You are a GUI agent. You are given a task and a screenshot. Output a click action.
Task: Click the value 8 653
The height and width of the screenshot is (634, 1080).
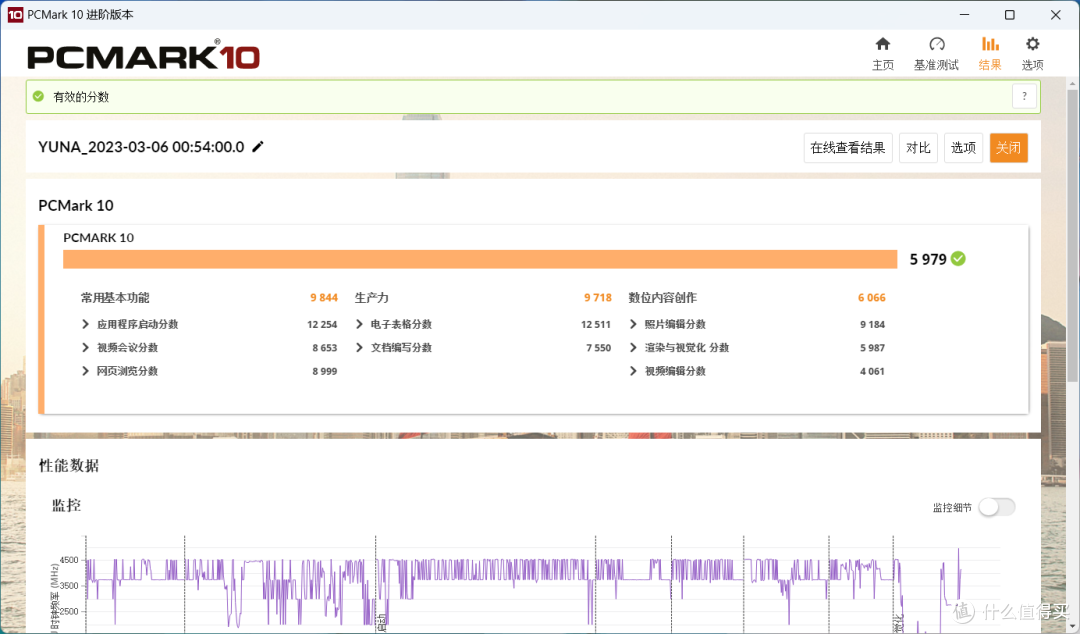click(x=324, y=348)
